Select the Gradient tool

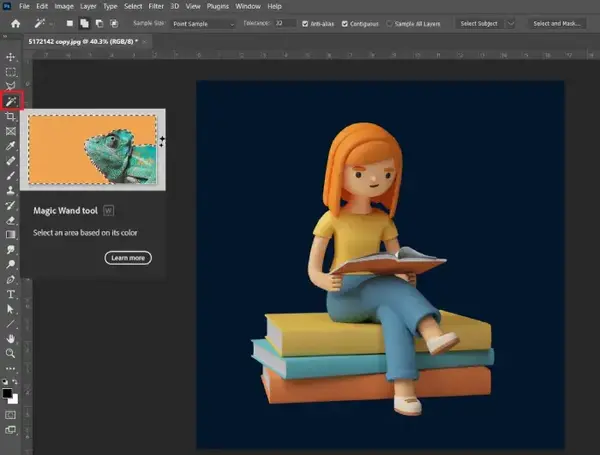tap(10, 235)
